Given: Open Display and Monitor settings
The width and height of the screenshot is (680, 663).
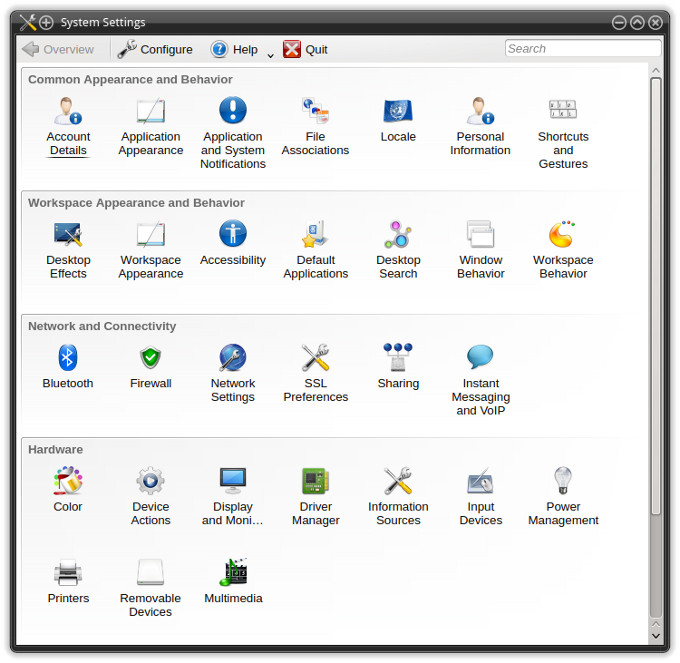Looking at the screenshot, I should point(233,496).
